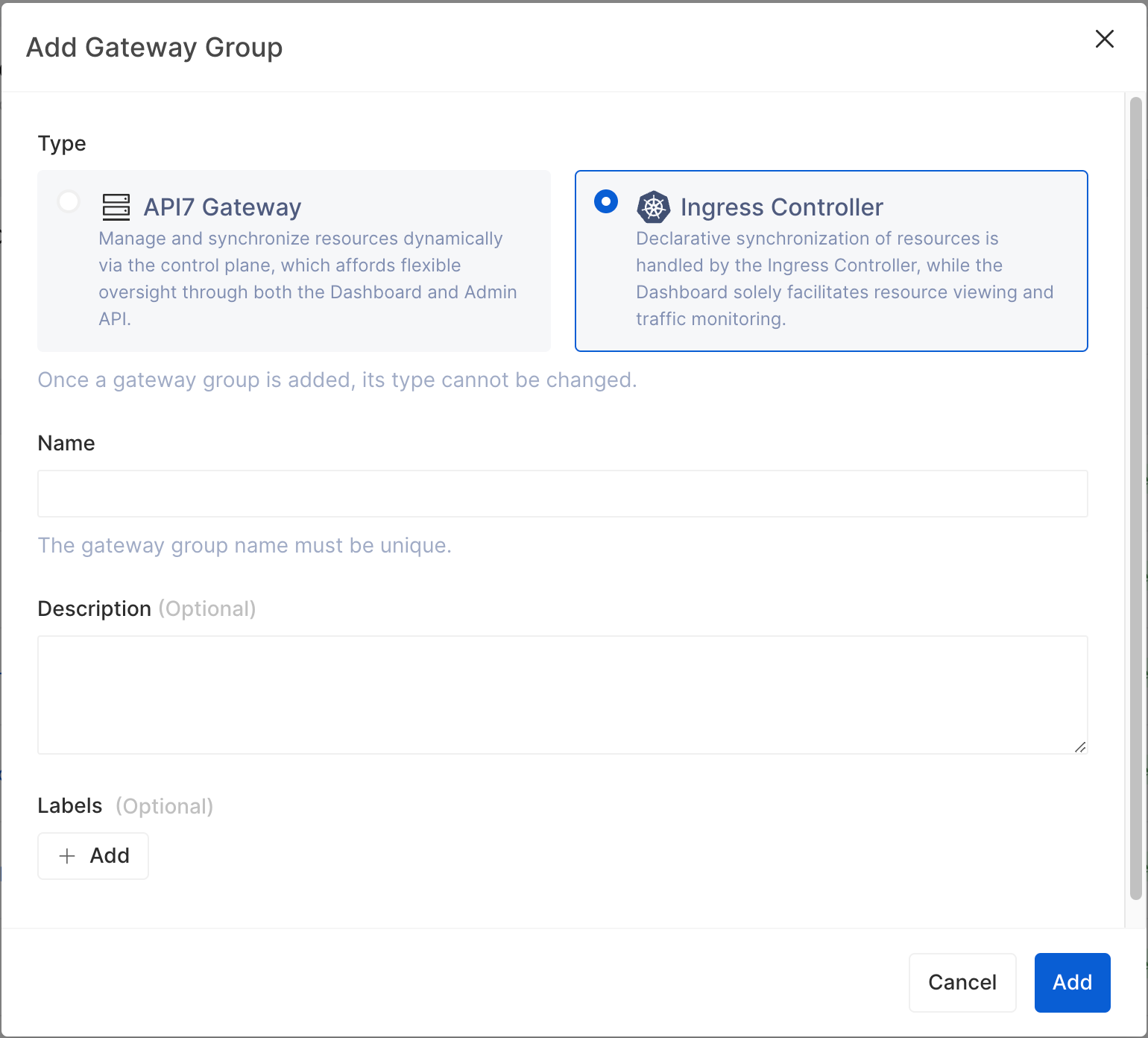Click the plus icon in Labels

(67, 856)
